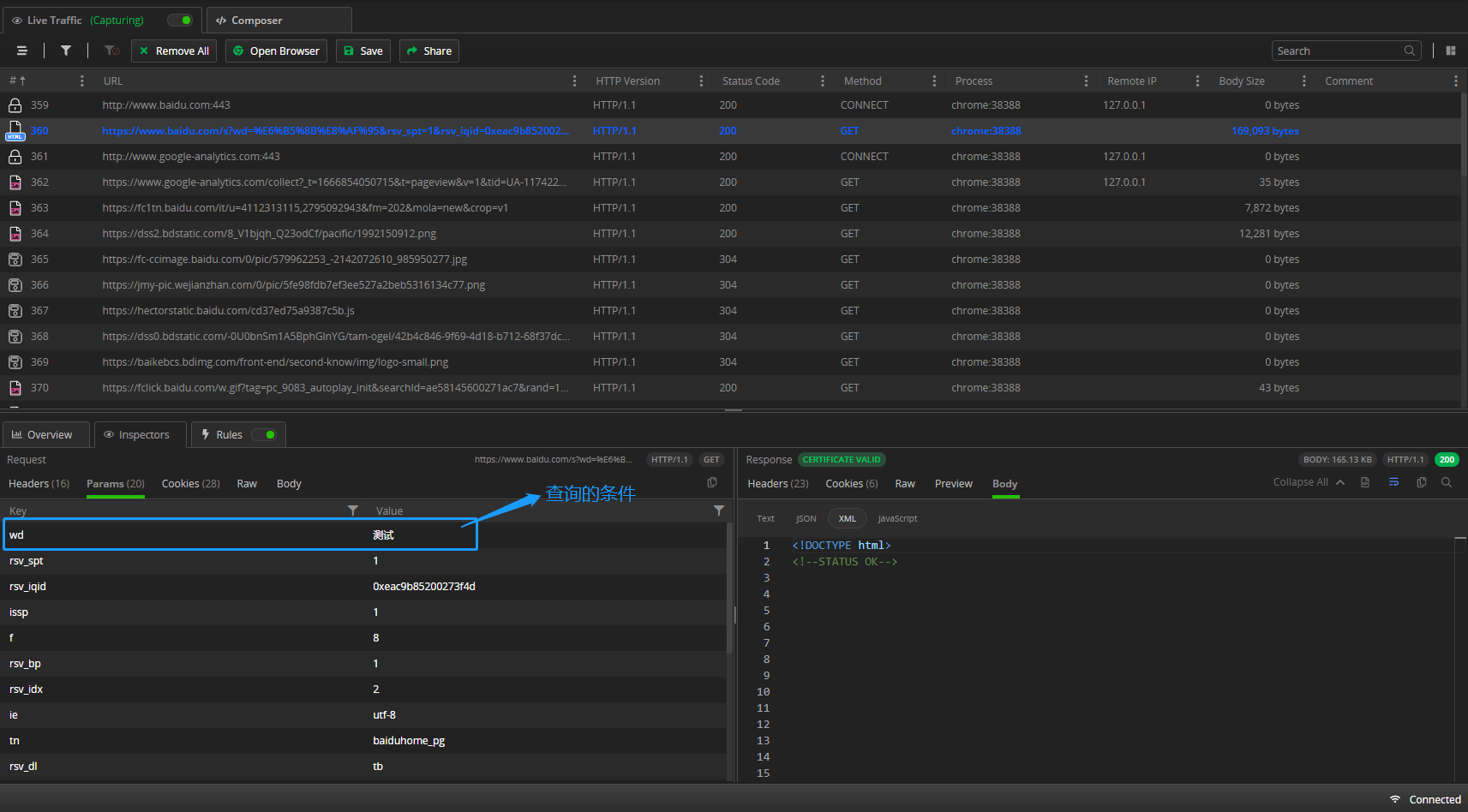Open the Status Code column options menu
Screen dimensions: 1468x812
[x=822, y=81]
